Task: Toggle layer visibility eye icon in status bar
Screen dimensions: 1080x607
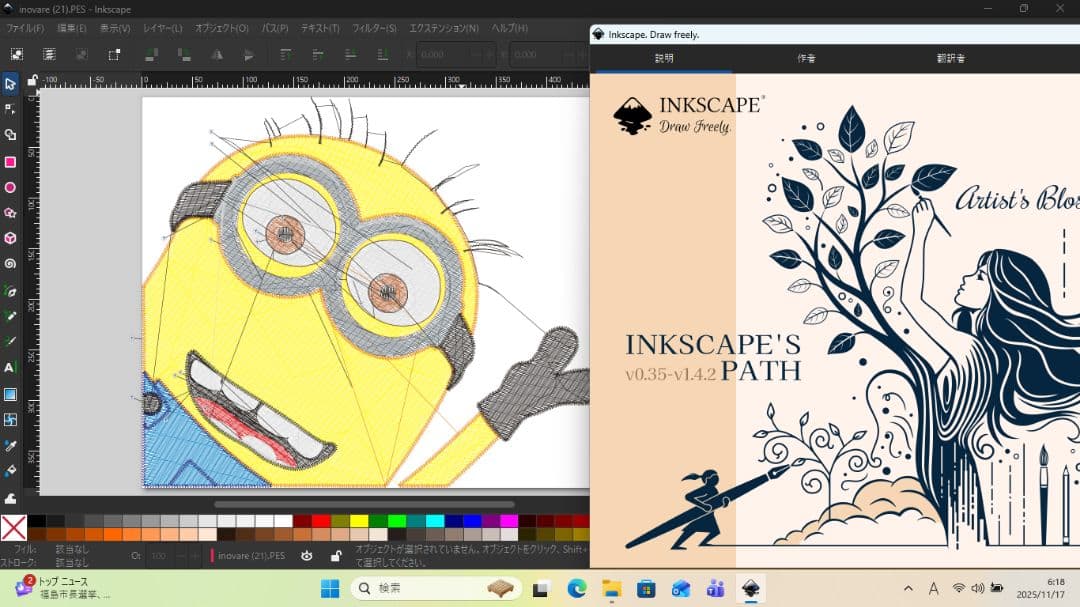Action: [307, 555]
